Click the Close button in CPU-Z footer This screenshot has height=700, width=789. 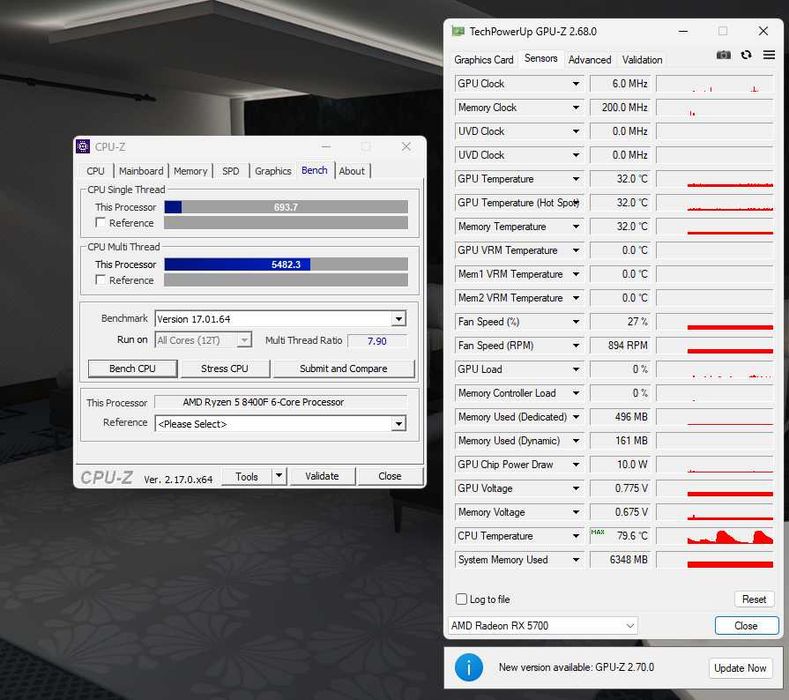coord(390,476)
